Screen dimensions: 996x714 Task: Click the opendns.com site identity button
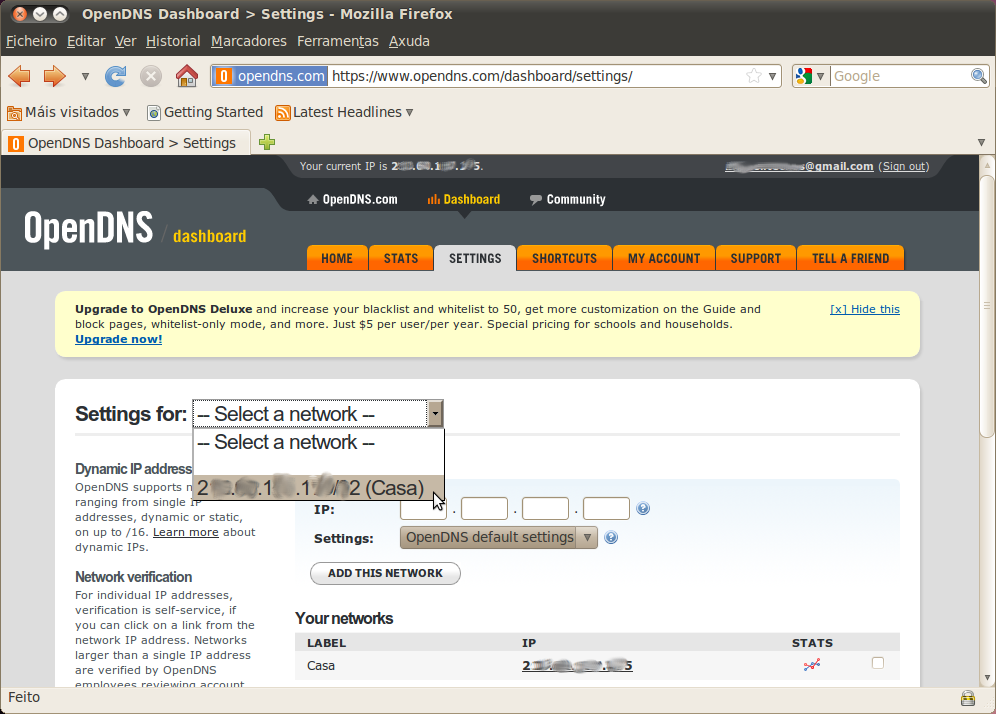click(x=271, y=76)
